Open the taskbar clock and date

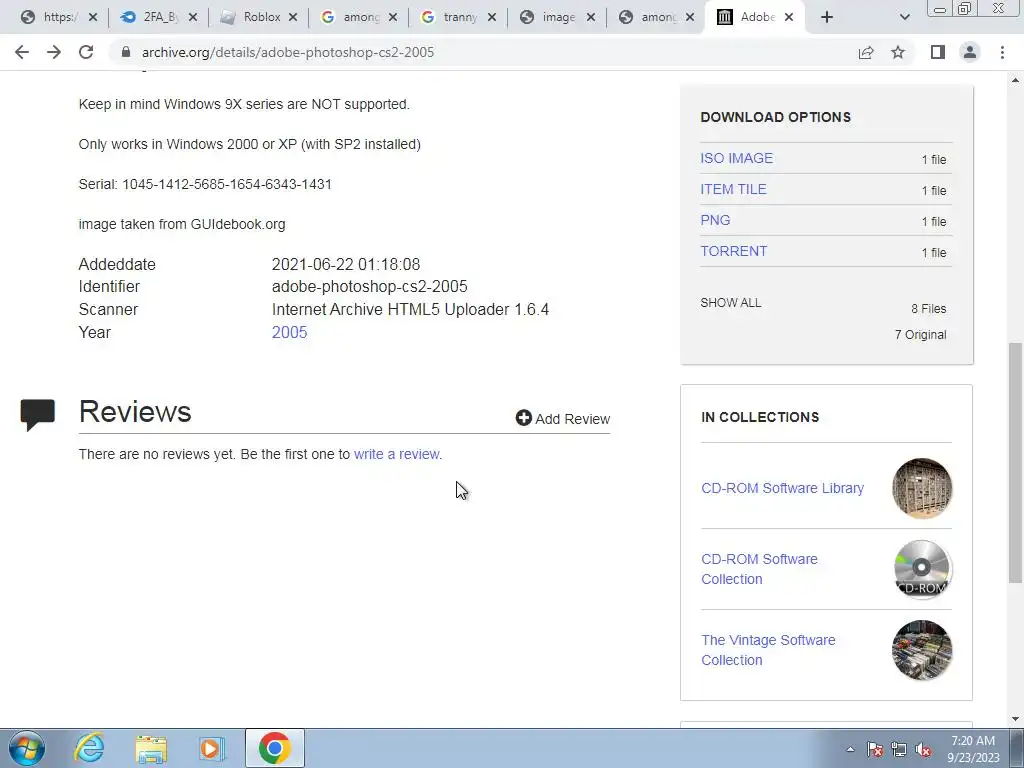point(973,749)
